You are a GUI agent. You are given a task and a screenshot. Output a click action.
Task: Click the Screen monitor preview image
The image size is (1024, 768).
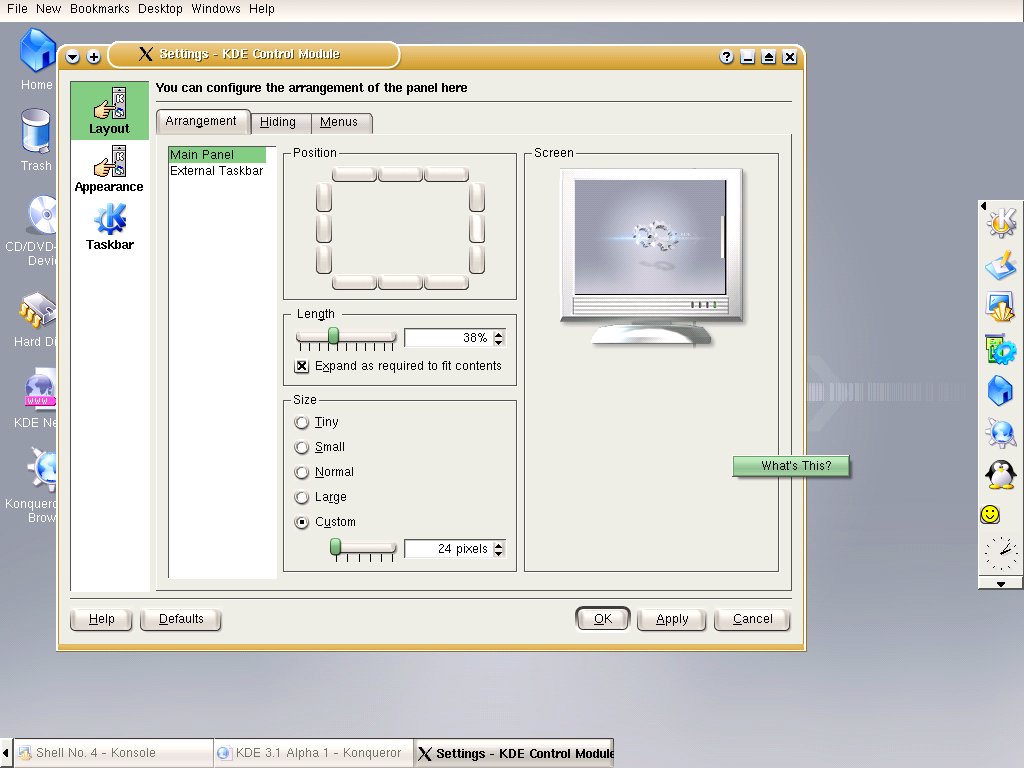(x=651, y=257)
